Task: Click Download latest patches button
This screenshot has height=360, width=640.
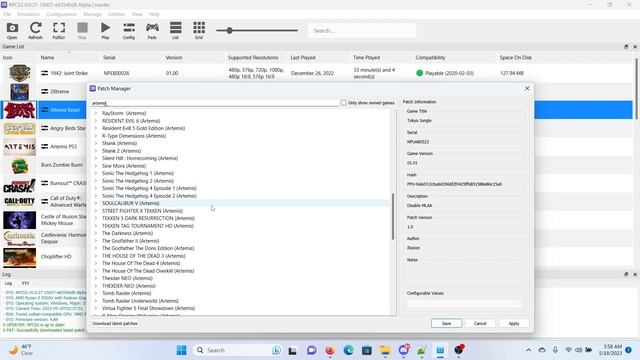Action: [x=115, y=324]
